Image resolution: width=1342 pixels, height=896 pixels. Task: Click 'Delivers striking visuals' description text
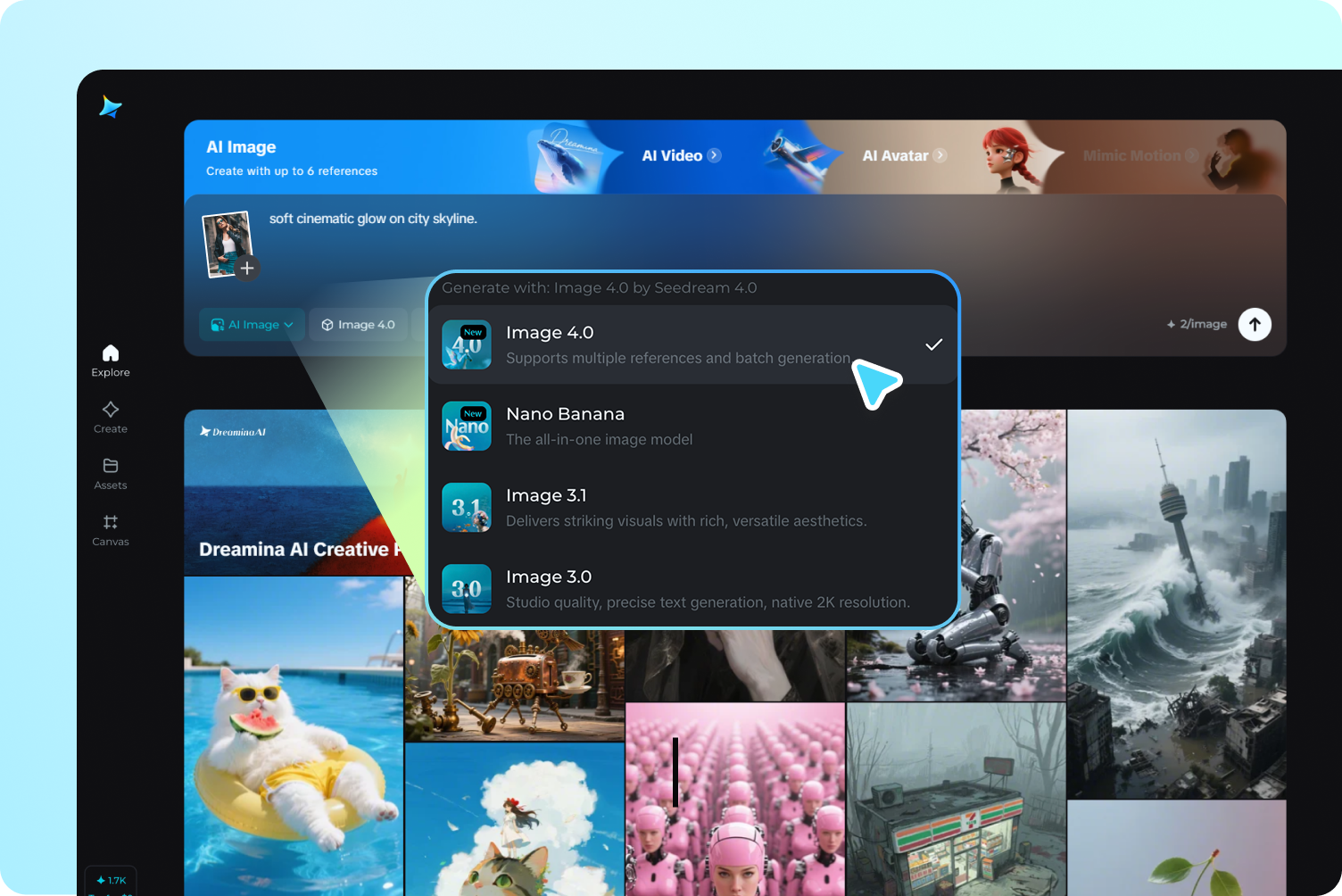(686, 520)
